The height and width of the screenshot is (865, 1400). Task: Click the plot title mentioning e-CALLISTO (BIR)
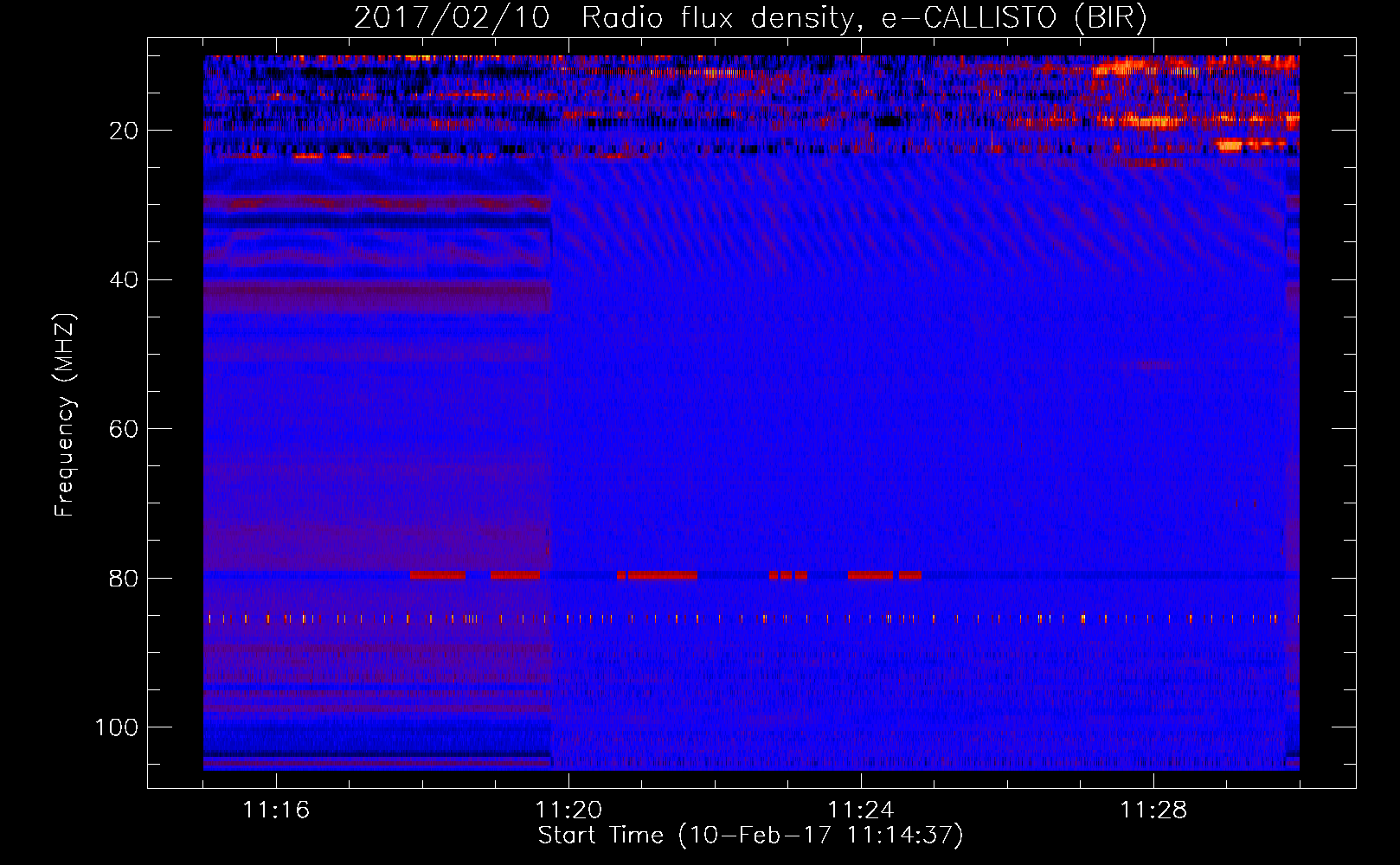750,17
